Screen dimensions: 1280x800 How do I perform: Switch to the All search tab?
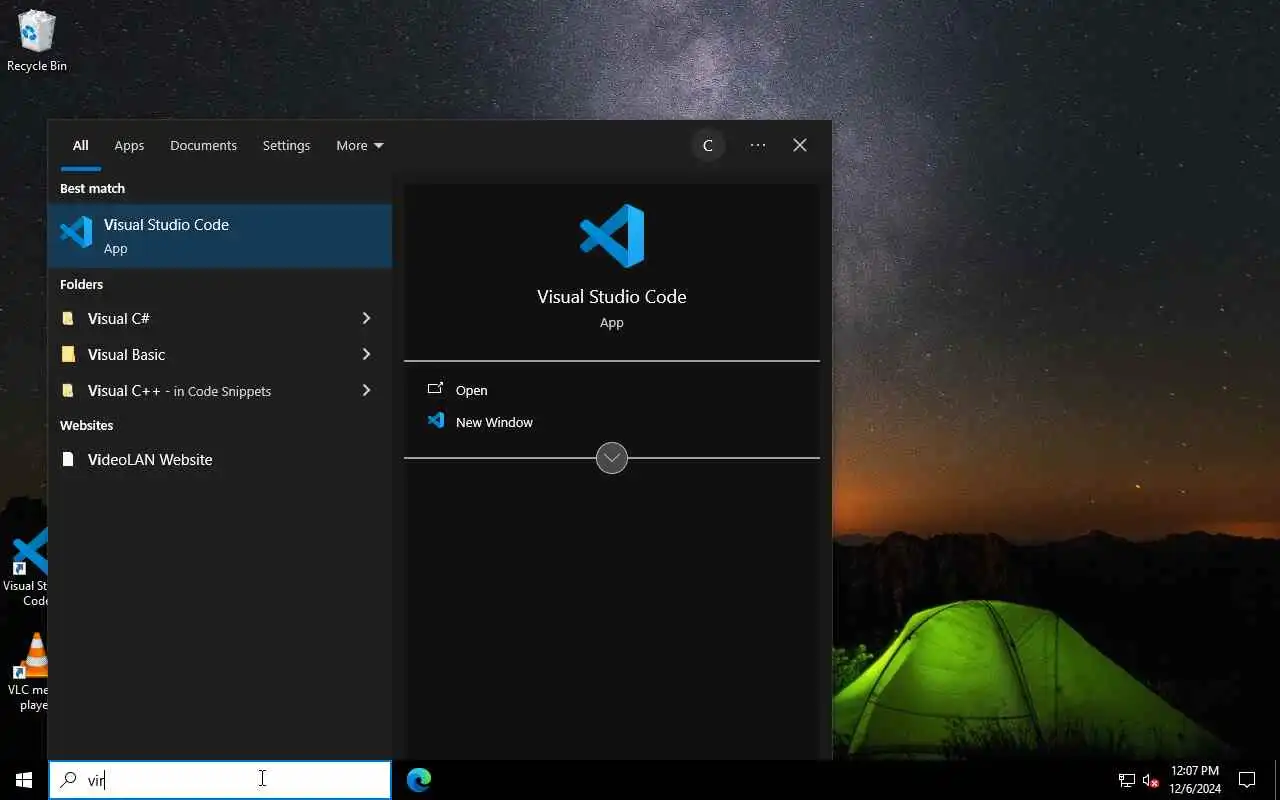pyautogui.click(x=80, y=145)
